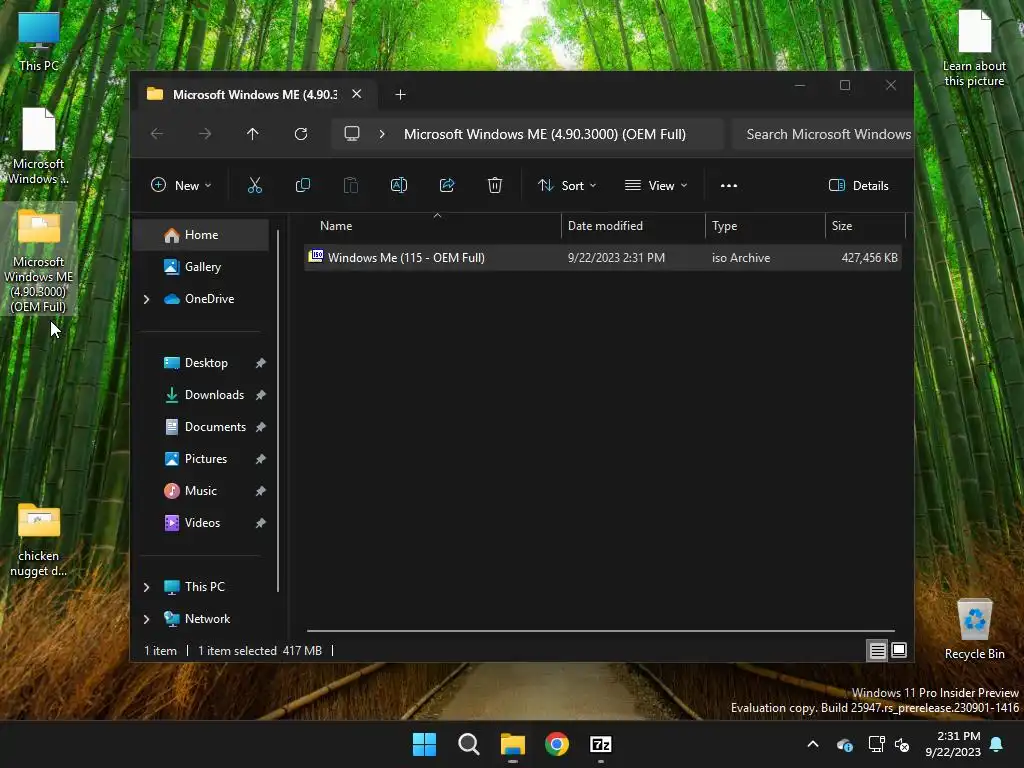
Task: Select Learn about this picture icon
Action: [x=974, y=48]
